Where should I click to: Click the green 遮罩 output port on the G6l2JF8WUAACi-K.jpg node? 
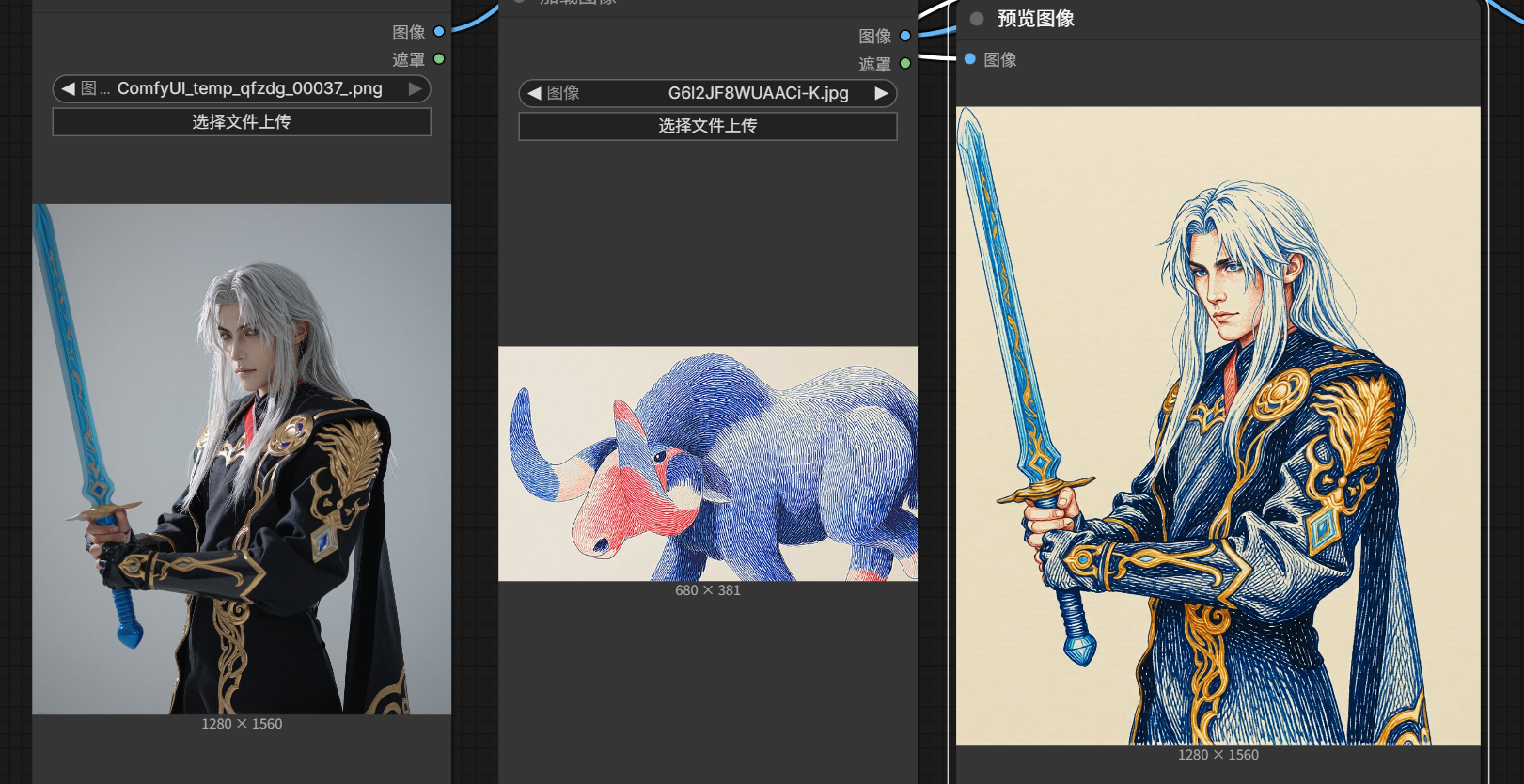905,64
